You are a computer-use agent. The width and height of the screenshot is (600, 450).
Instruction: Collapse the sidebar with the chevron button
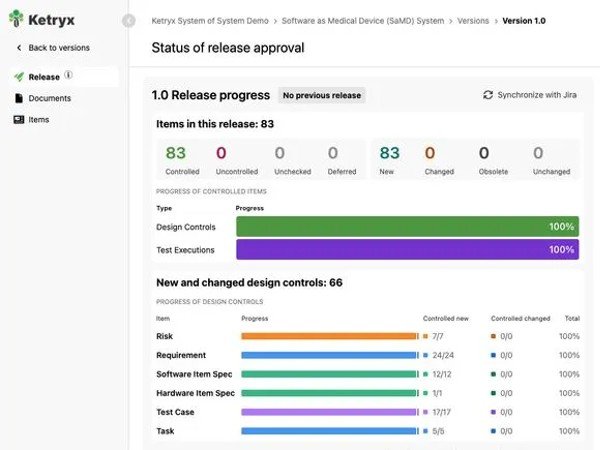128,21
